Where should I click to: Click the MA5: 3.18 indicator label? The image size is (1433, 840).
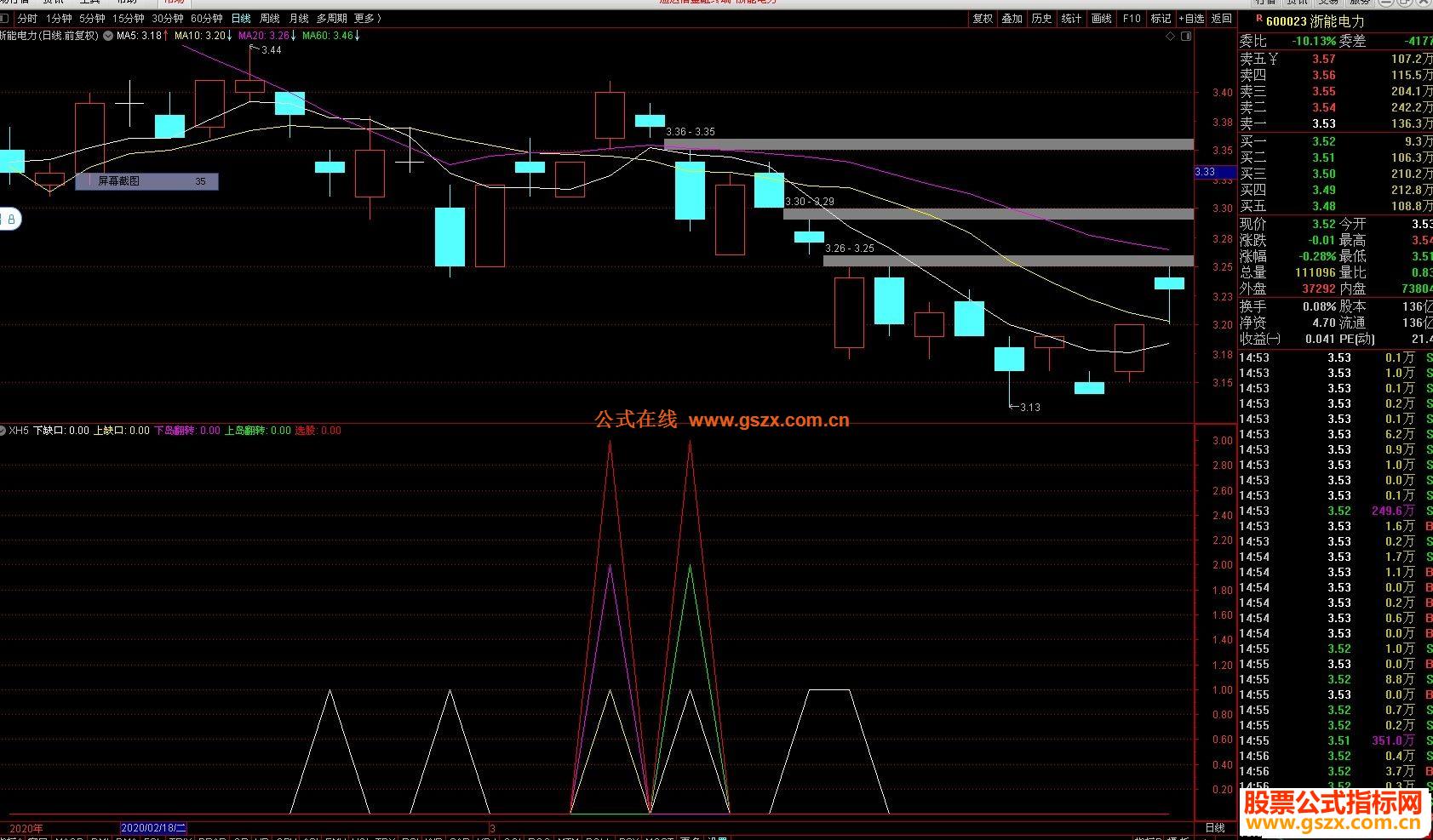pos(143,36)
